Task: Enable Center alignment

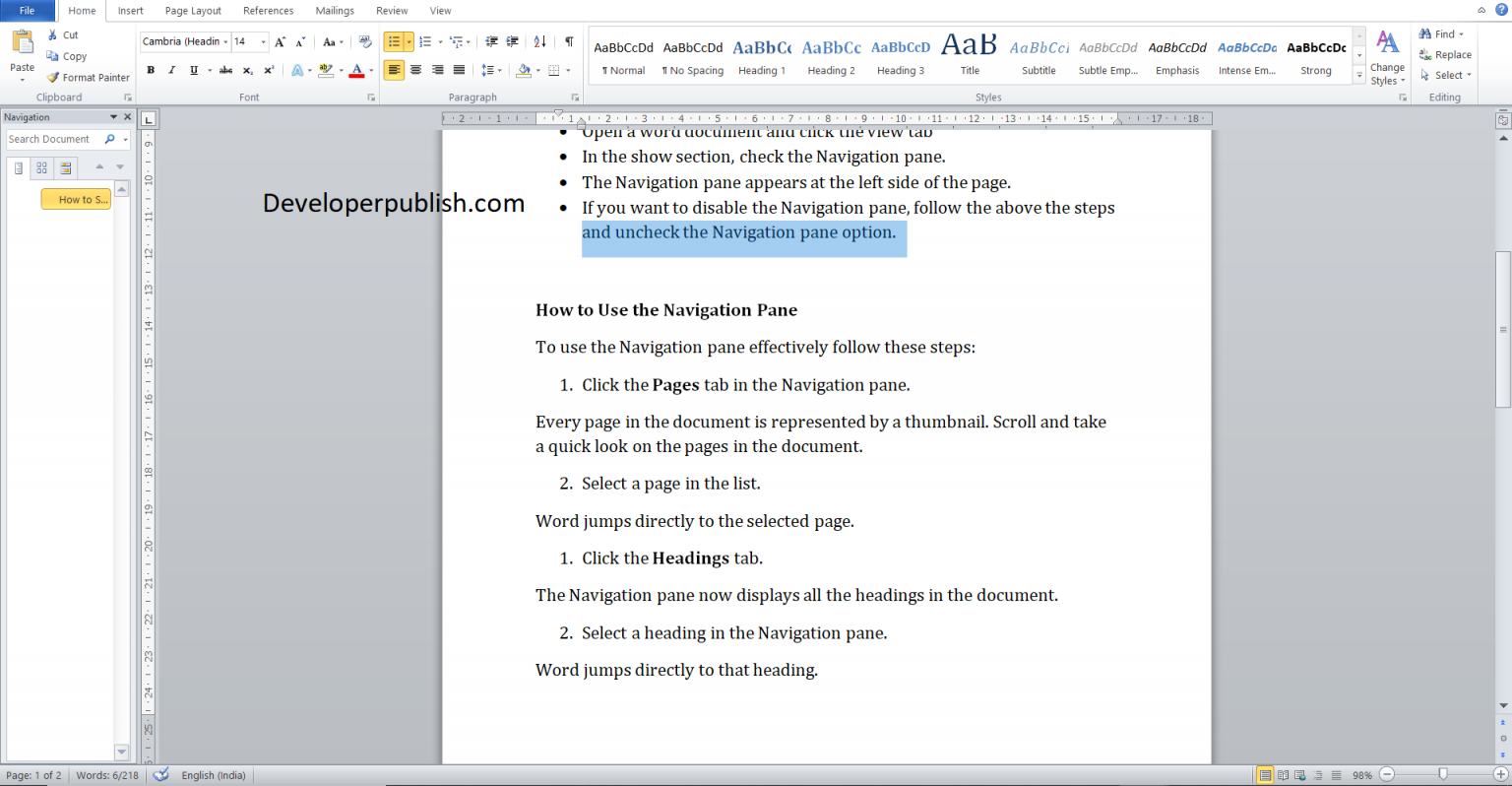Action: point(415,70)
